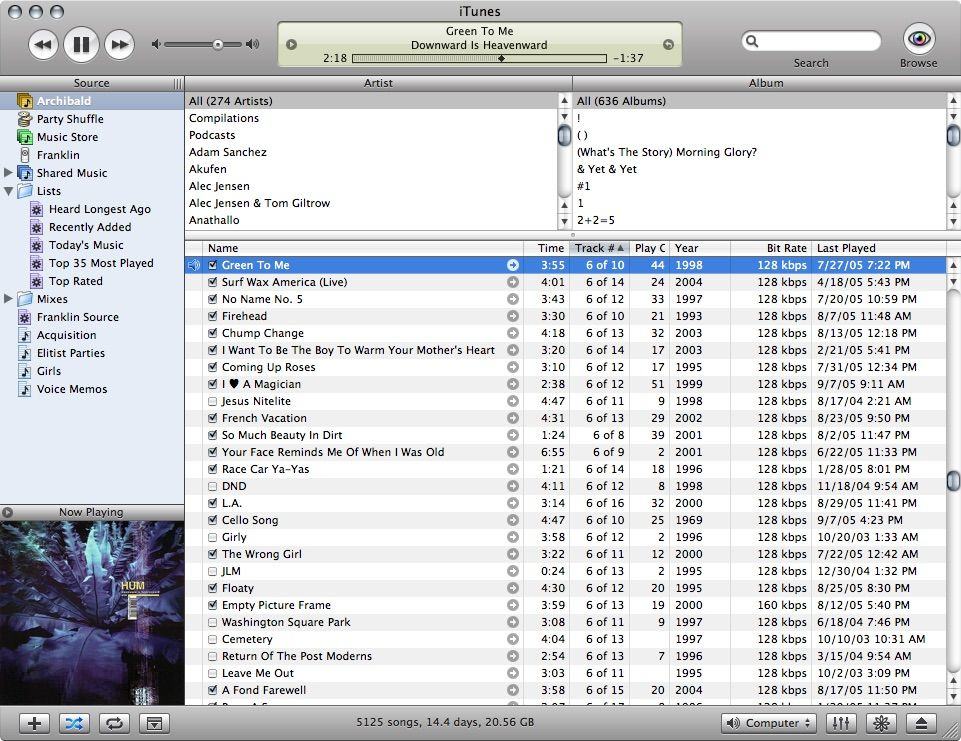
Task: Check the box next to DND
Action: [x=212, y=487]
